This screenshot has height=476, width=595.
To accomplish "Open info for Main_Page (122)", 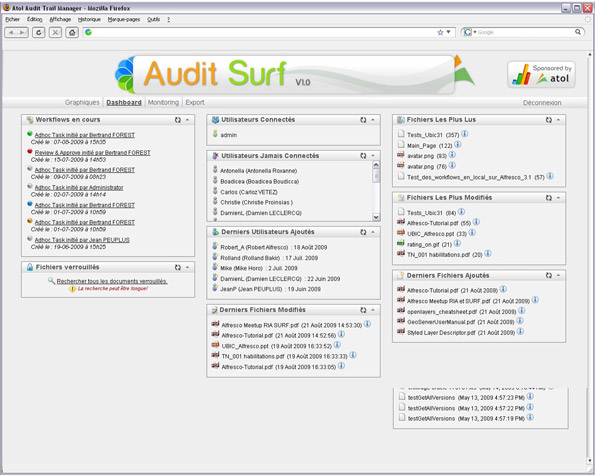I will point(458,145).
